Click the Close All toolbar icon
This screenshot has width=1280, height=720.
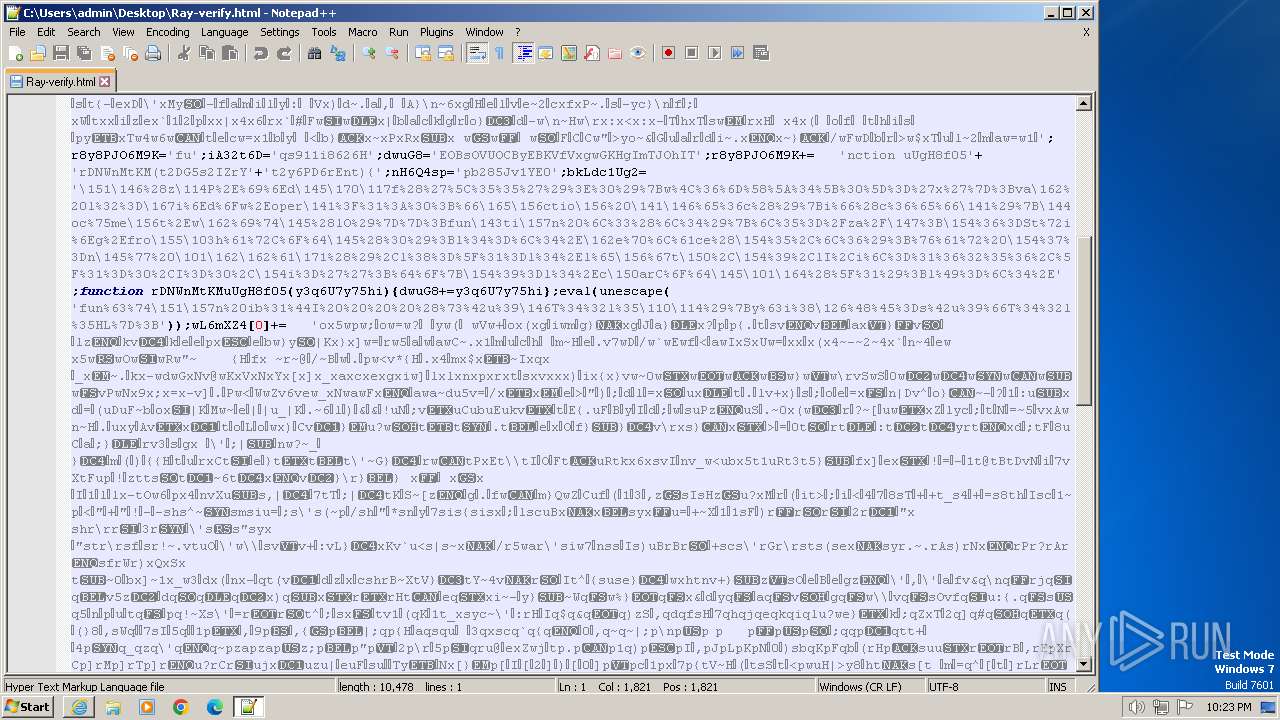[x=130, y=53]
